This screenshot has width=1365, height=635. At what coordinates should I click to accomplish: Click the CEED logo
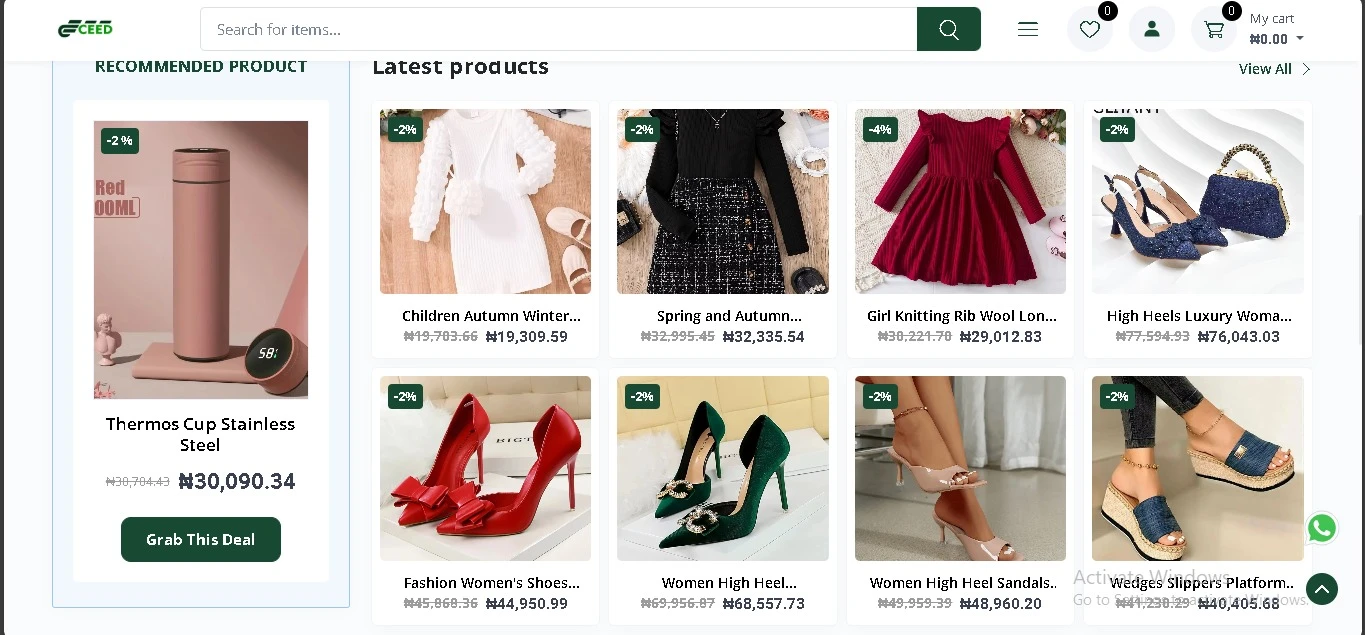pyautogui.click(x=85, y=28)
